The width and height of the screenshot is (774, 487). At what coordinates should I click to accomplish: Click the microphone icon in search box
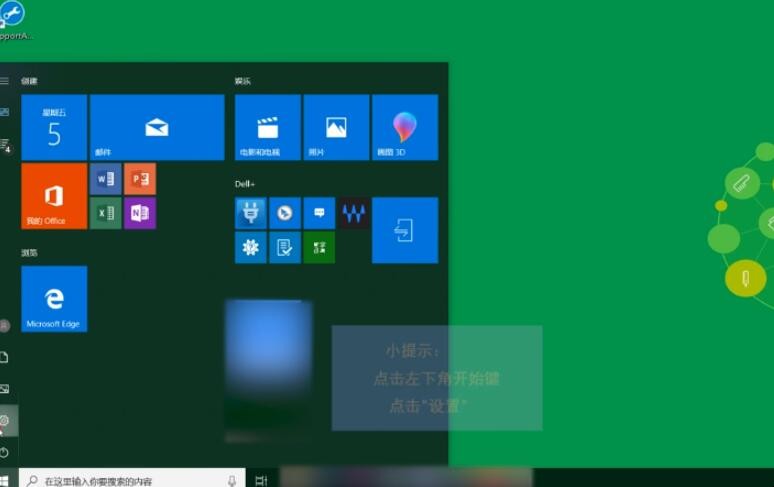(x=232, y=480)
